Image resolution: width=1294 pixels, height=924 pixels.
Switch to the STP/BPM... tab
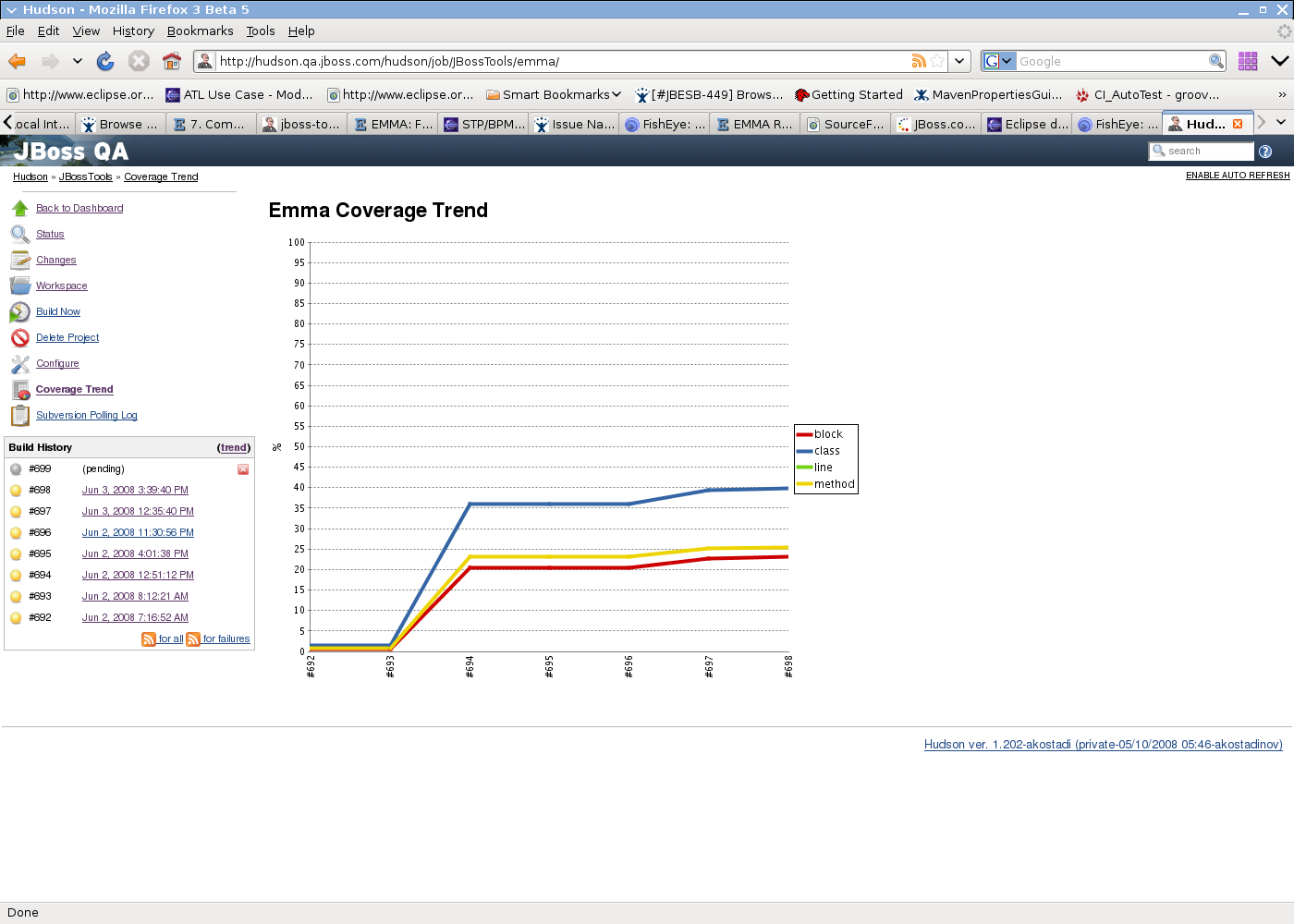pos(483,124)
